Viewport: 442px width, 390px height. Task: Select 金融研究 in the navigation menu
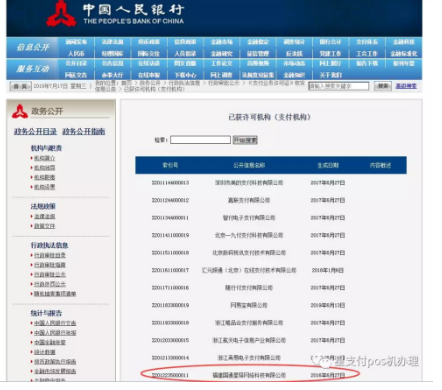tap(221, 54)
